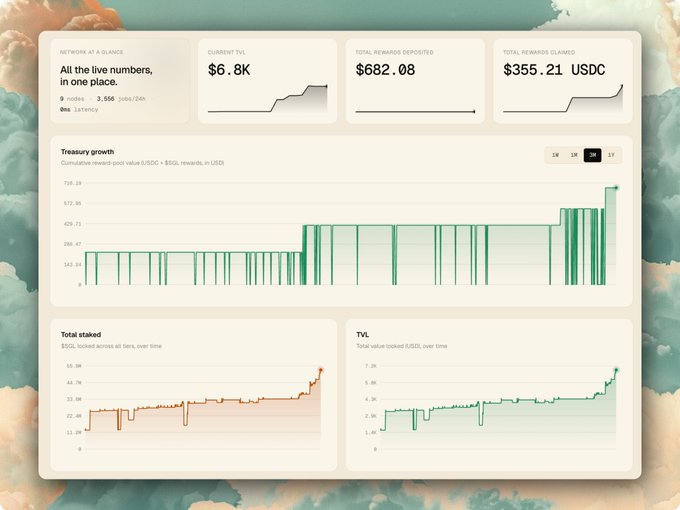
Task: Click the 'CURRENT TVL' card label
Action: (x=226, y=52)
